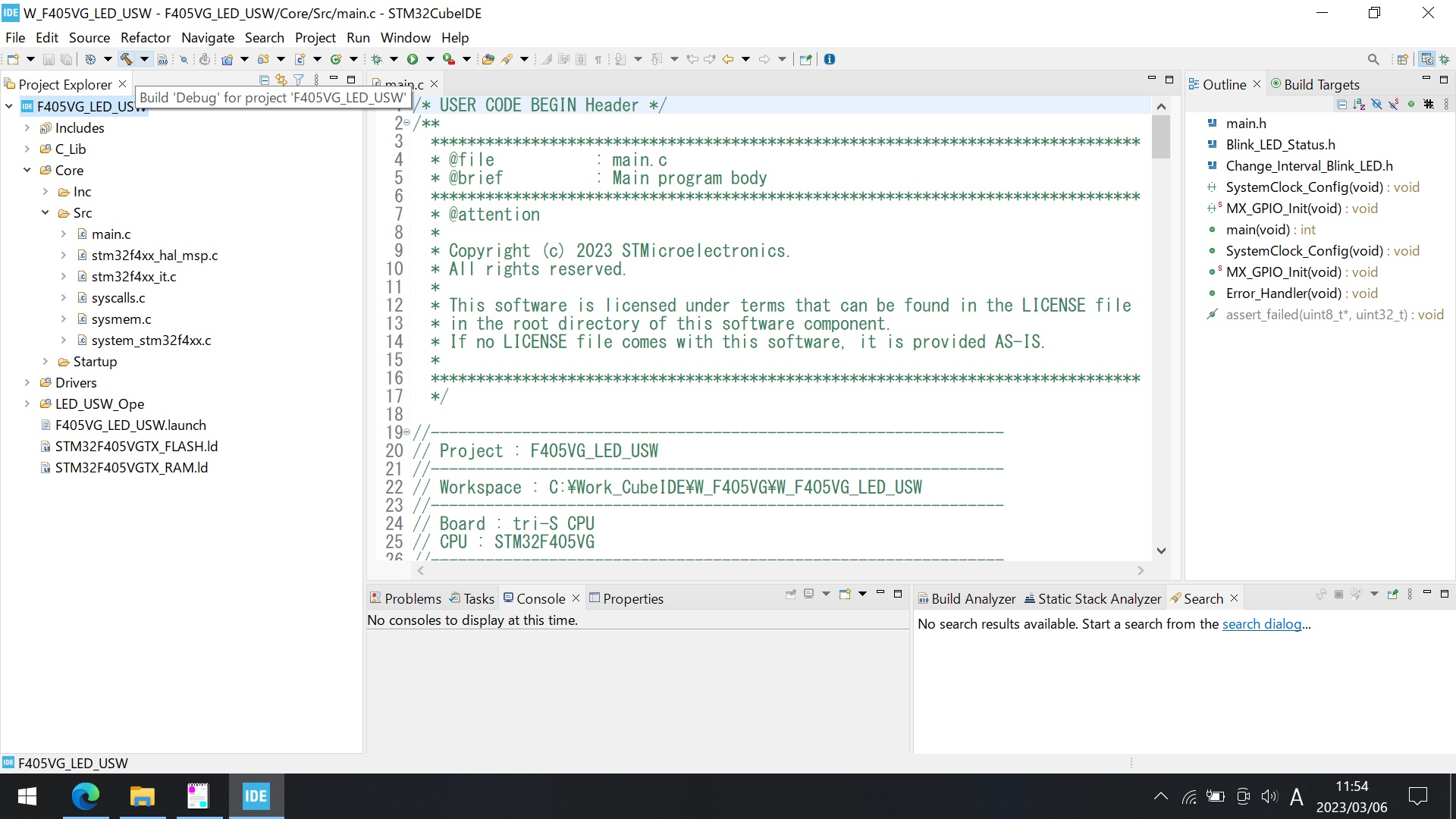Click the Build Debug hammer icon
1456x819 pixels.
(x=126, y=59)
